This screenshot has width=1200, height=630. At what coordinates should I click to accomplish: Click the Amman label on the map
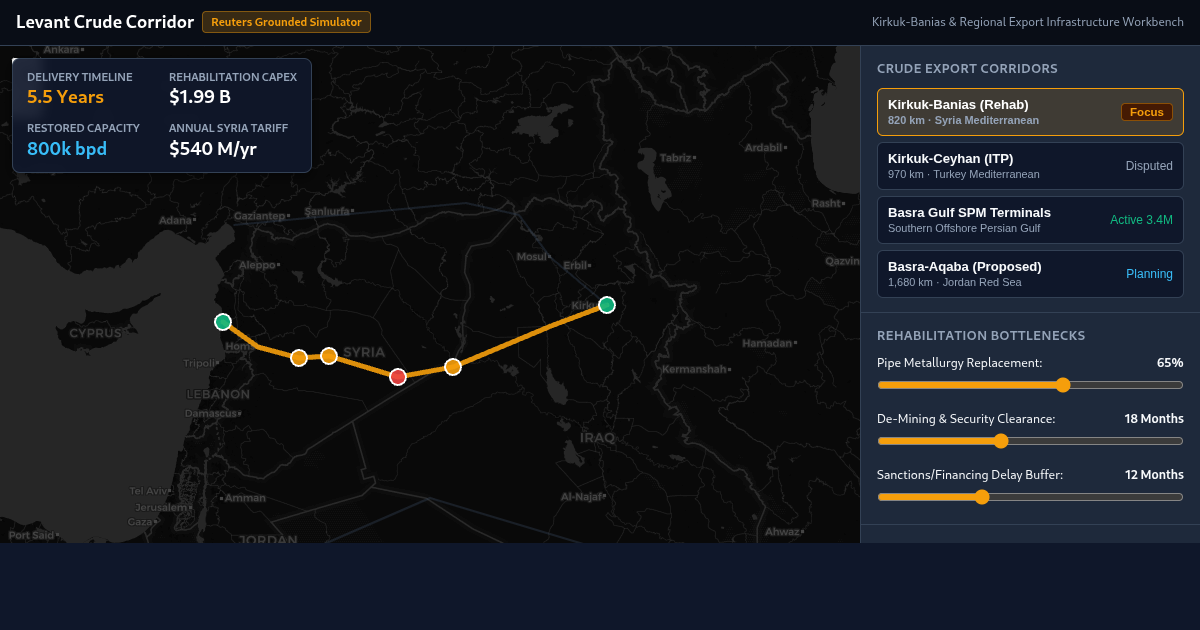(245, 498)
